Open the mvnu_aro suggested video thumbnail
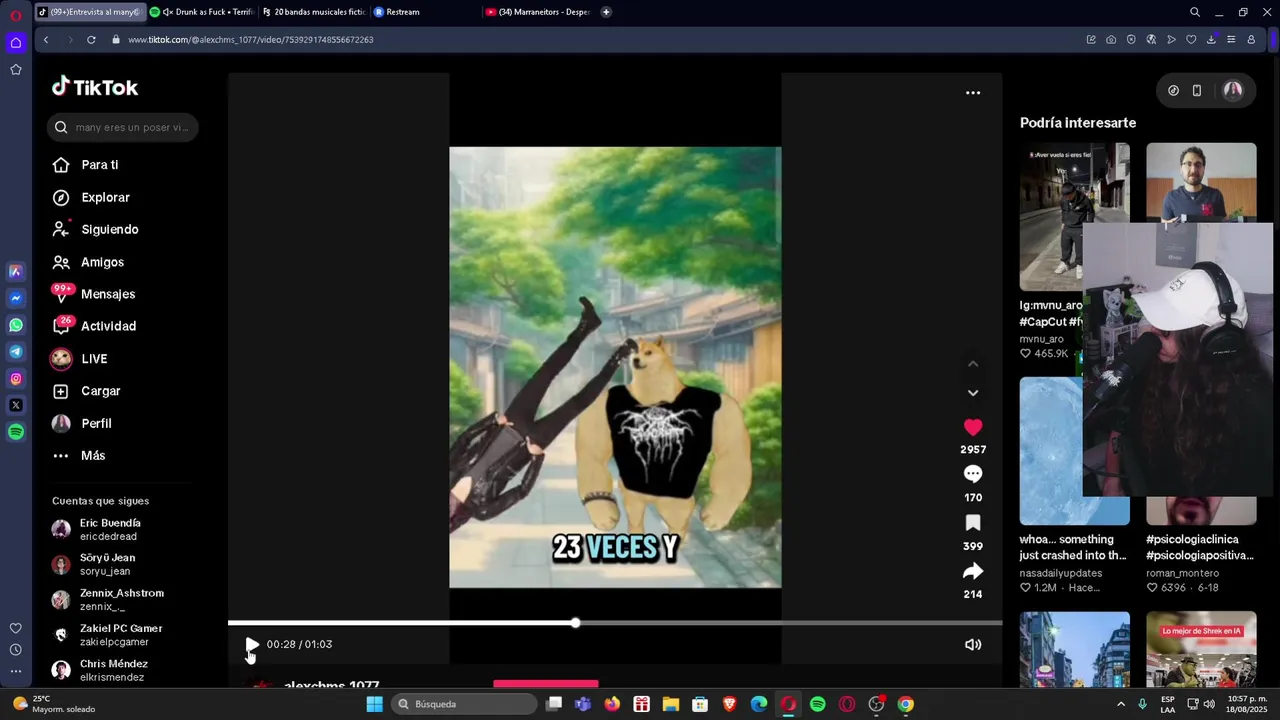 pyautogui.click(x=1074, y=216)
